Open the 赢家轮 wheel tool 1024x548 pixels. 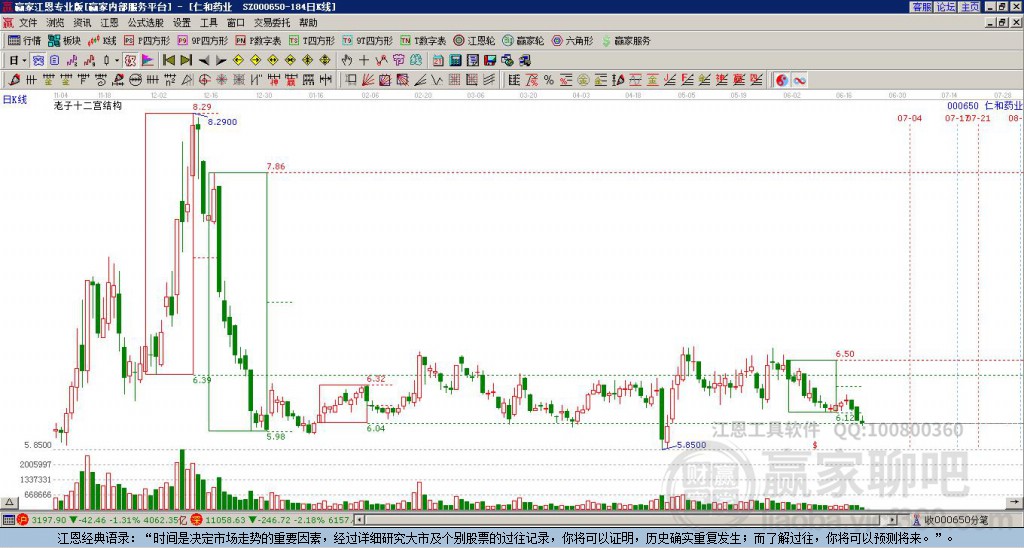(x=523, y=40)
